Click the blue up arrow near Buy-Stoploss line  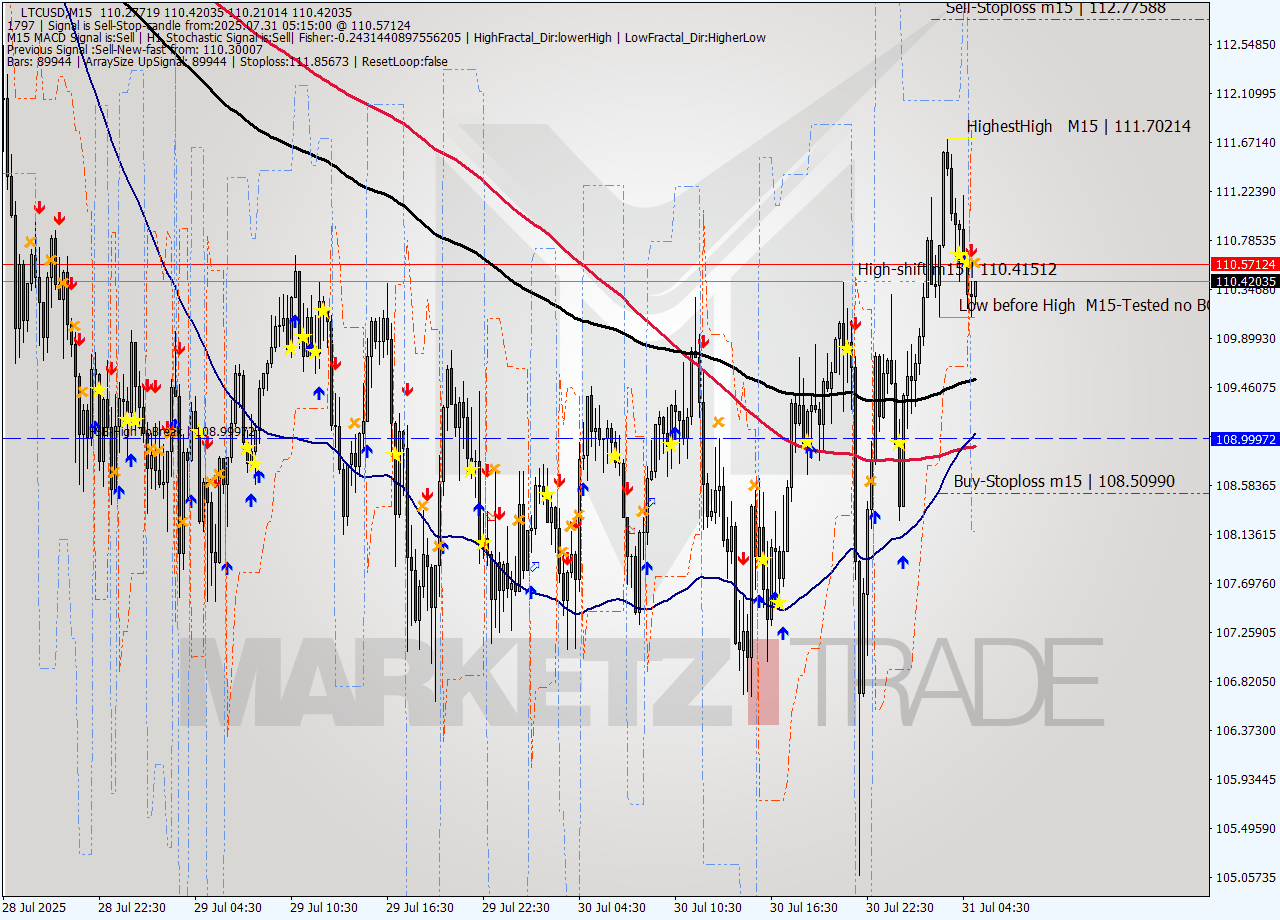tap(903, 562)
